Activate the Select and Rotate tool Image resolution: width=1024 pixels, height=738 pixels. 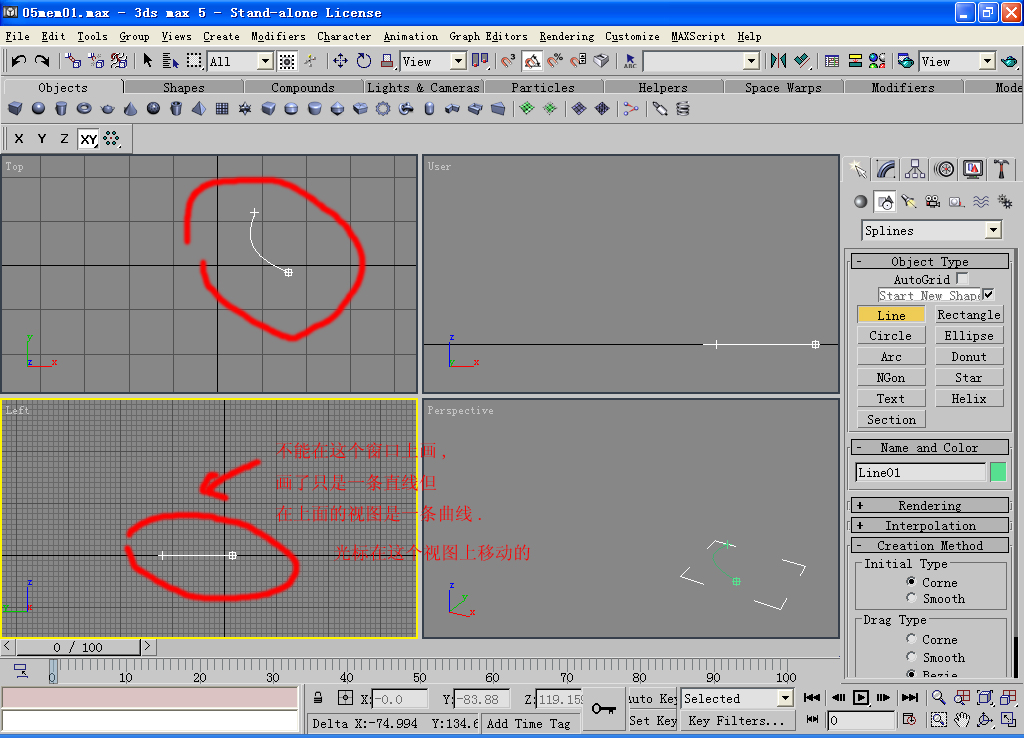364,61
